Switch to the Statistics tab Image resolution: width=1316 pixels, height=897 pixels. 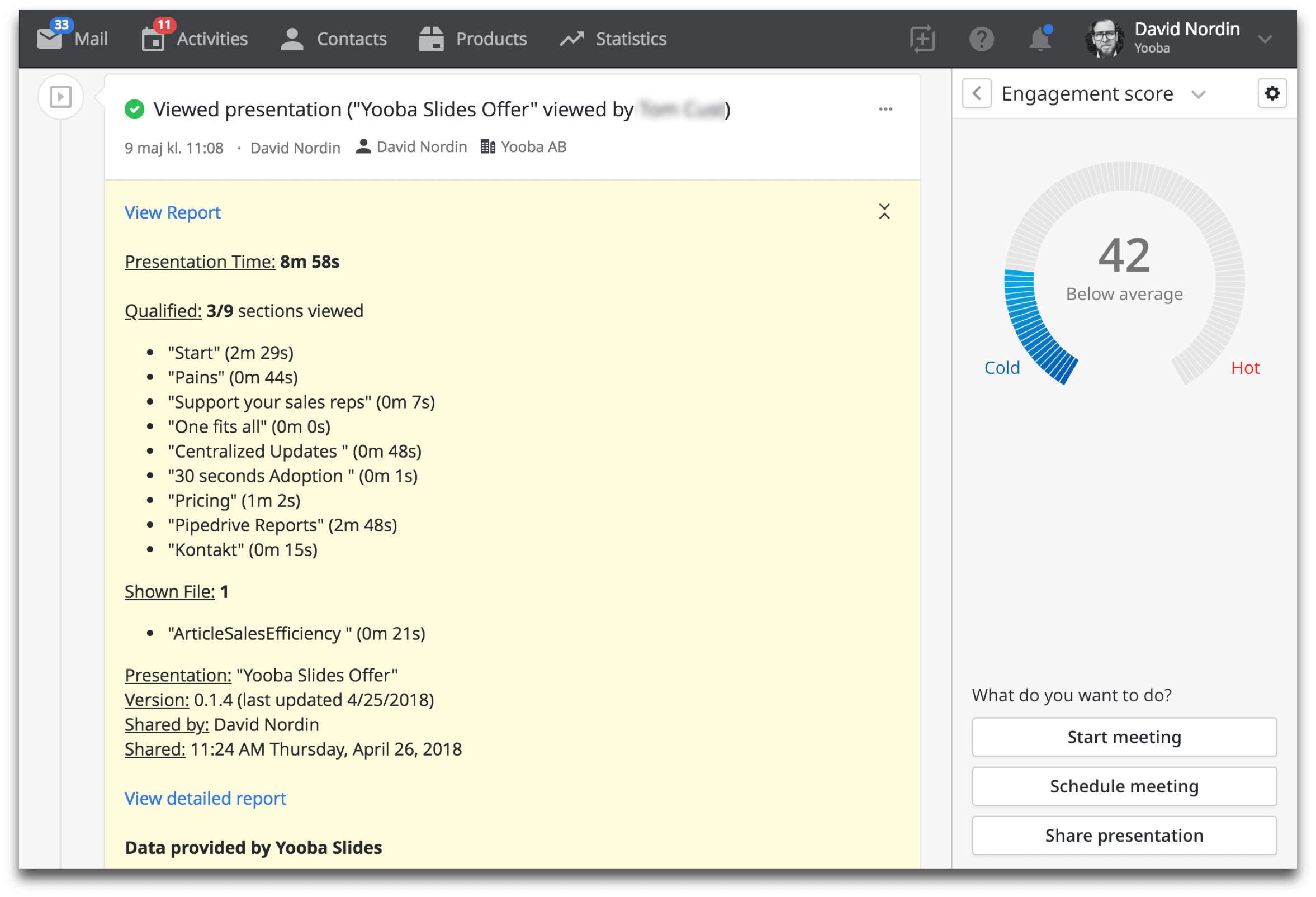(x=631, y=39)
